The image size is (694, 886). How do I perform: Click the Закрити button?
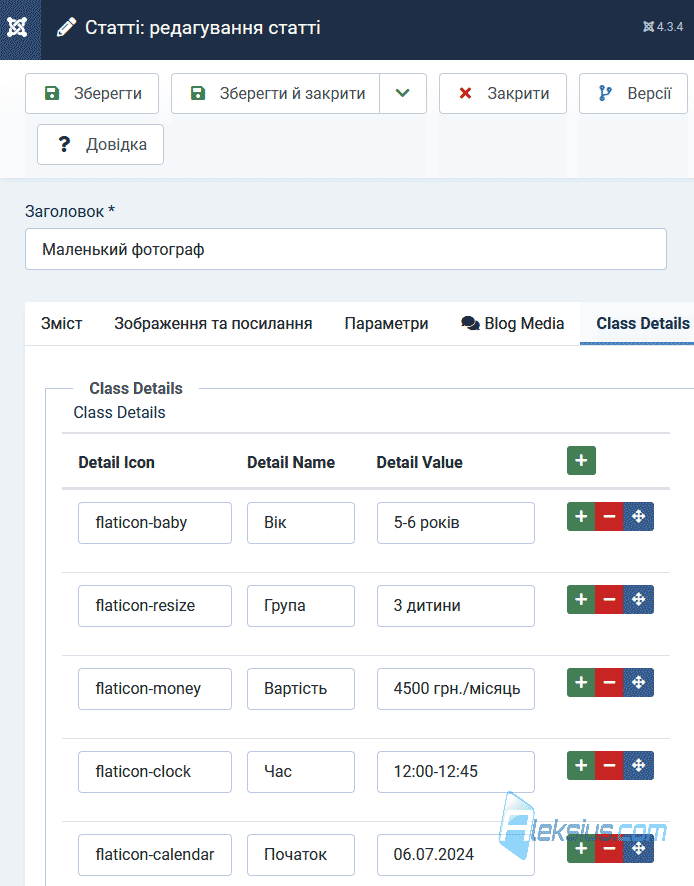pos(503,93)
